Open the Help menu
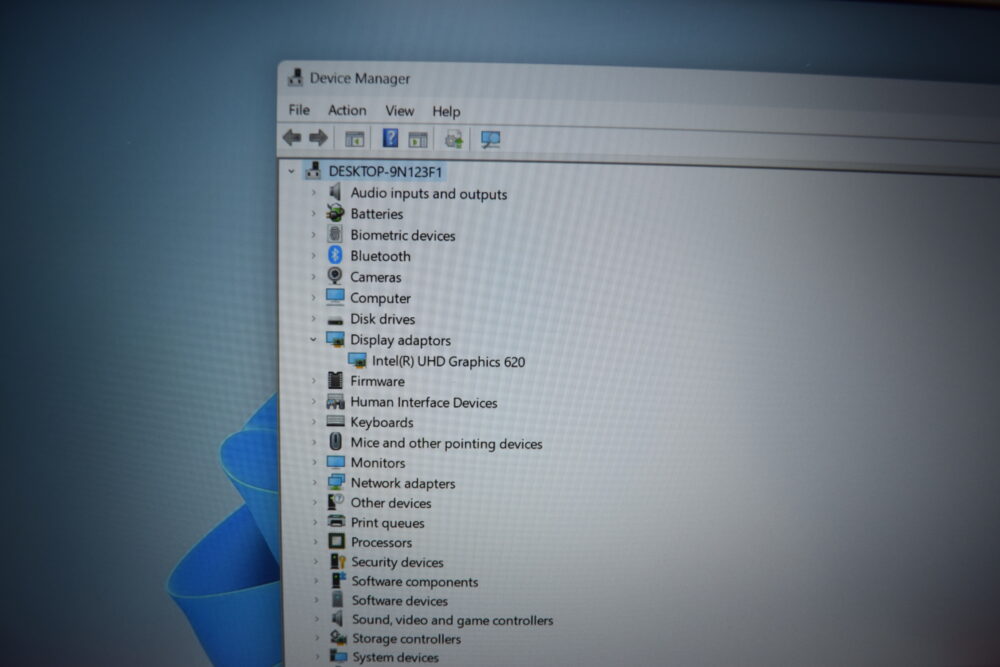This screenshot has width=1000, height=667. 446,112
